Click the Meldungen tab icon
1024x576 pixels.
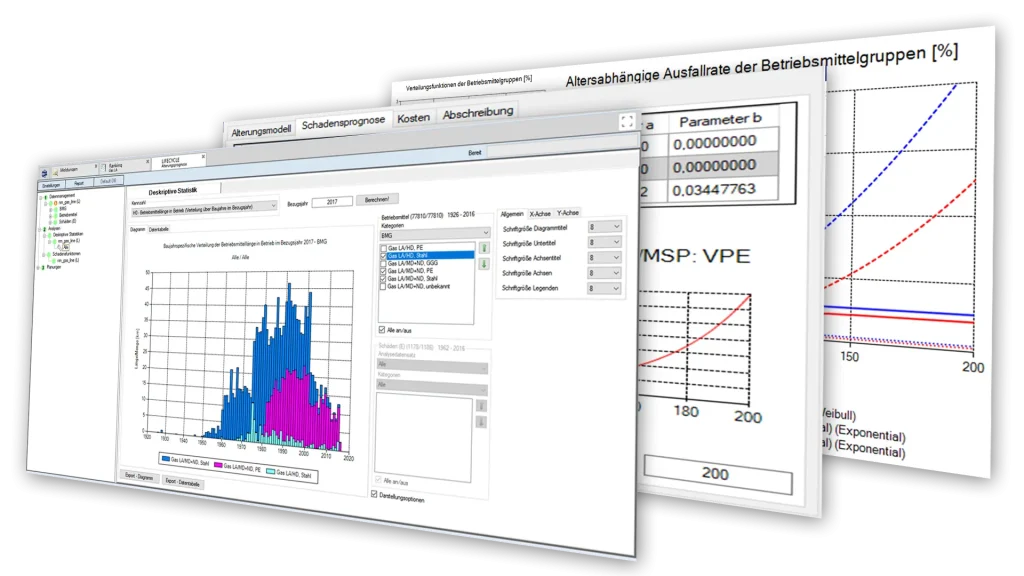pyautogui.click(x=55, y=171)
